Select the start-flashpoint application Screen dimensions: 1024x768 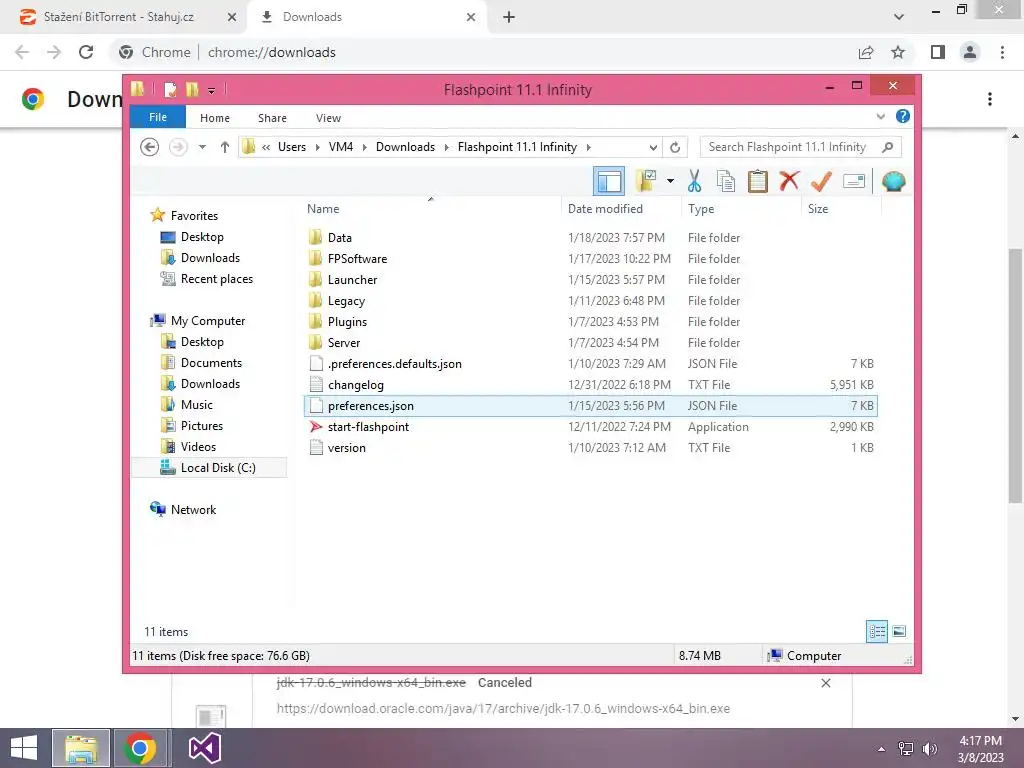[590, 426]
